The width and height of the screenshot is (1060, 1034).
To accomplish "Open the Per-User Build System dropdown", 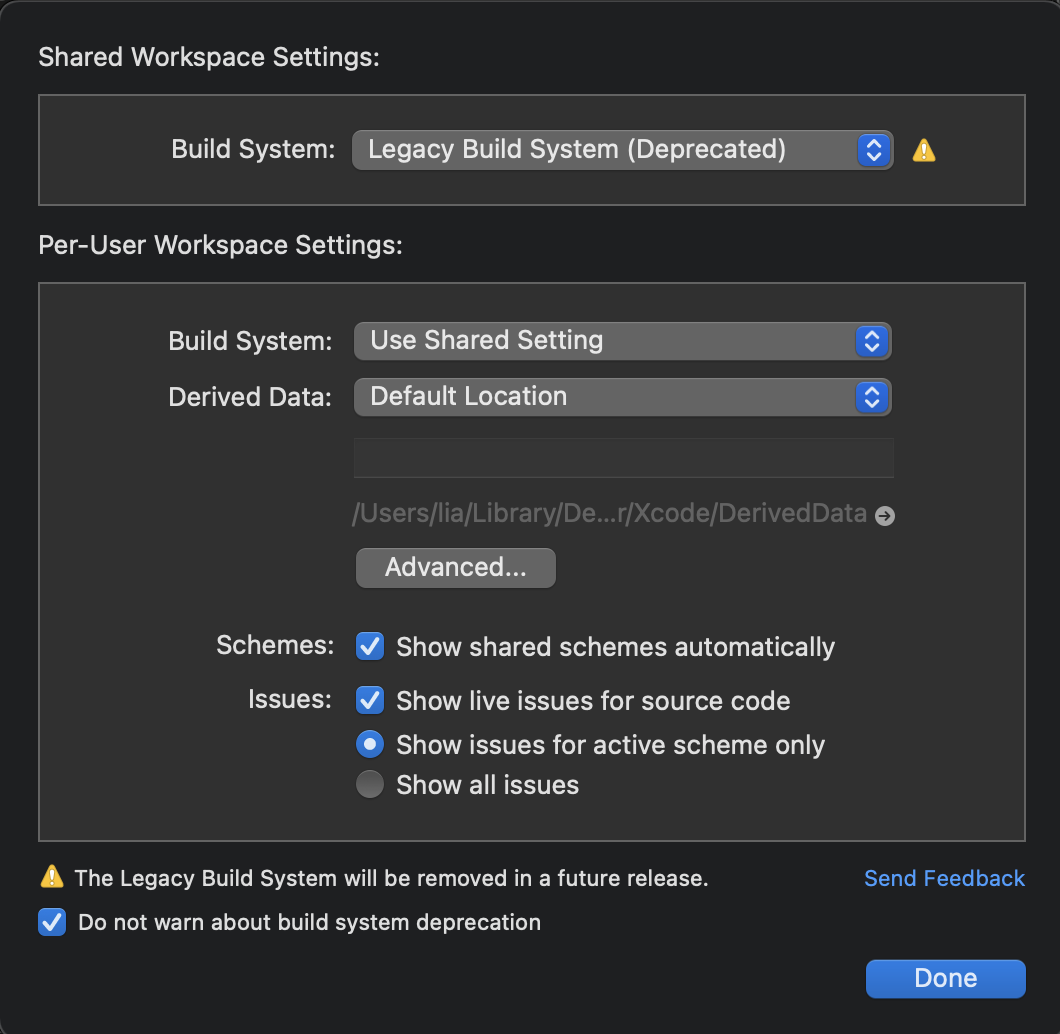I will [622, 341].
